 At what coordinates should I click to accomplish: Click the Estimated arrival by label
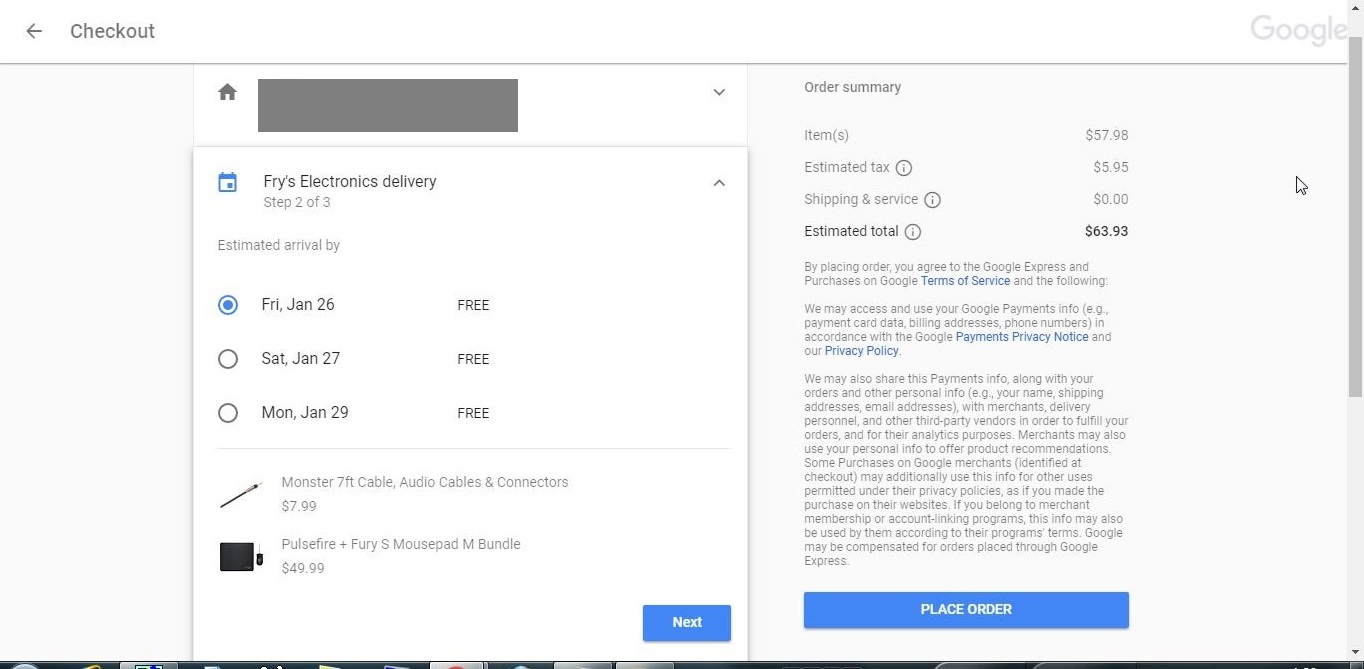tap(279, 245)
